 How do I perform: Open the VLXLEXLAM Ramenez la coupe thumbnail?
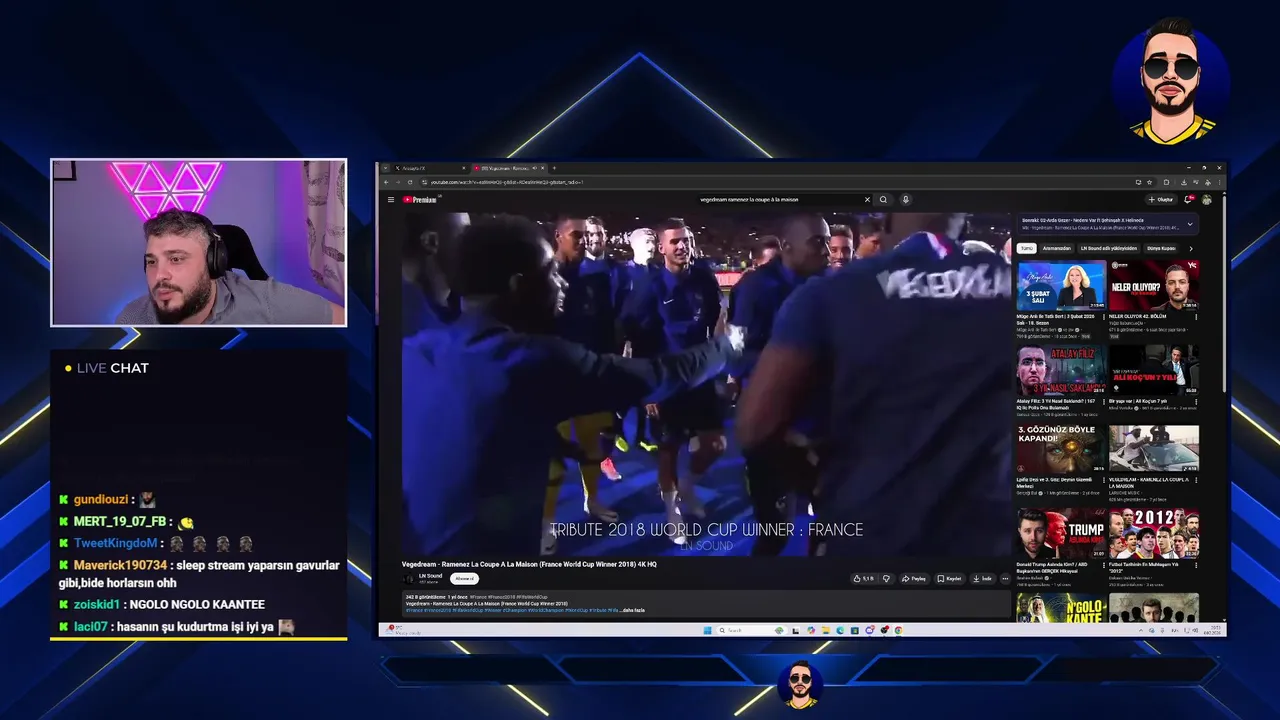[1153, 449]
